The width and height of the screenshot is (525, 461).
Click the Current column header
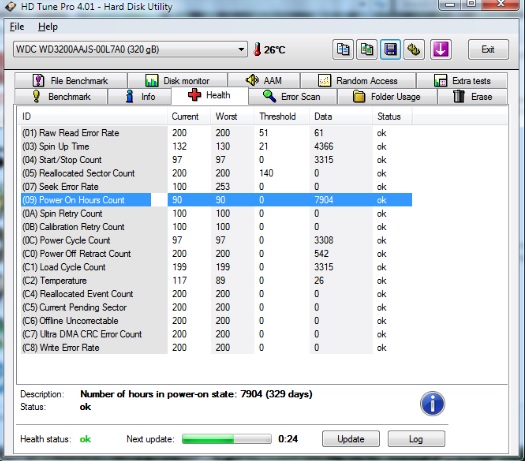189,117
